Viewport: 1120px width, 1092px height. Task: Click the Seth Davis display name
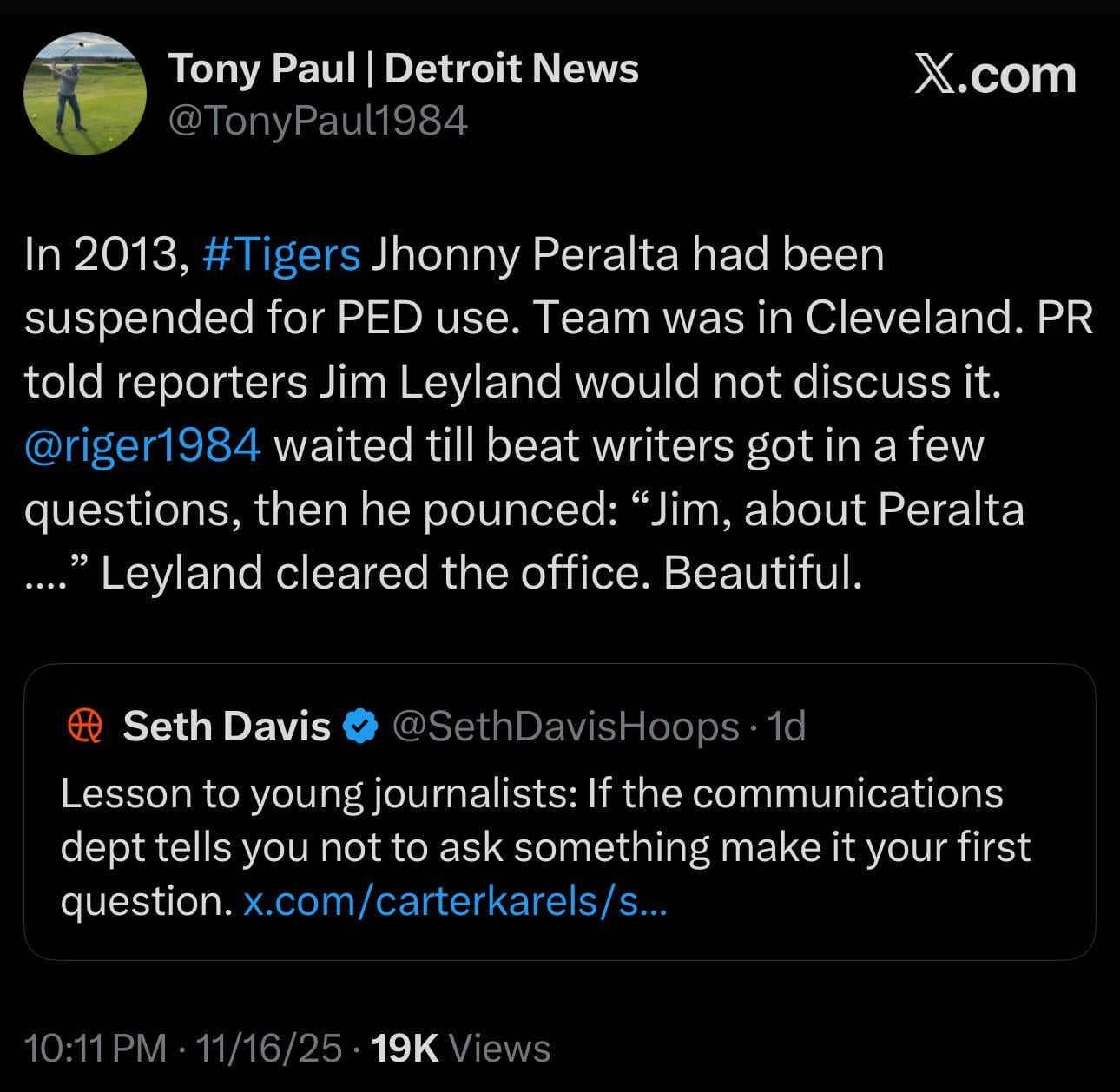[x=227, y=726]
